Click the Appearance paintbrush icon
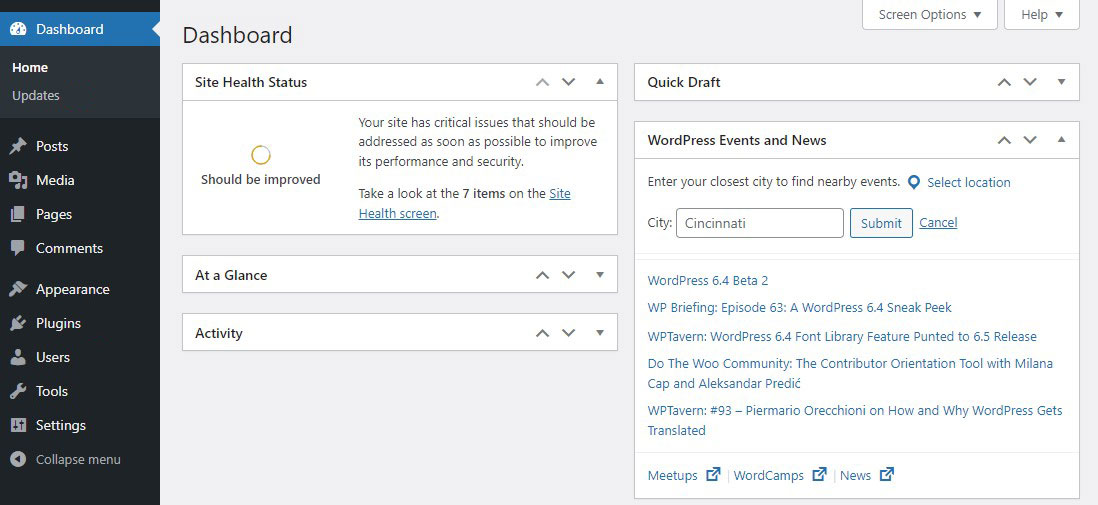This screenshot has width=1098, height=505. coord(18,289)
